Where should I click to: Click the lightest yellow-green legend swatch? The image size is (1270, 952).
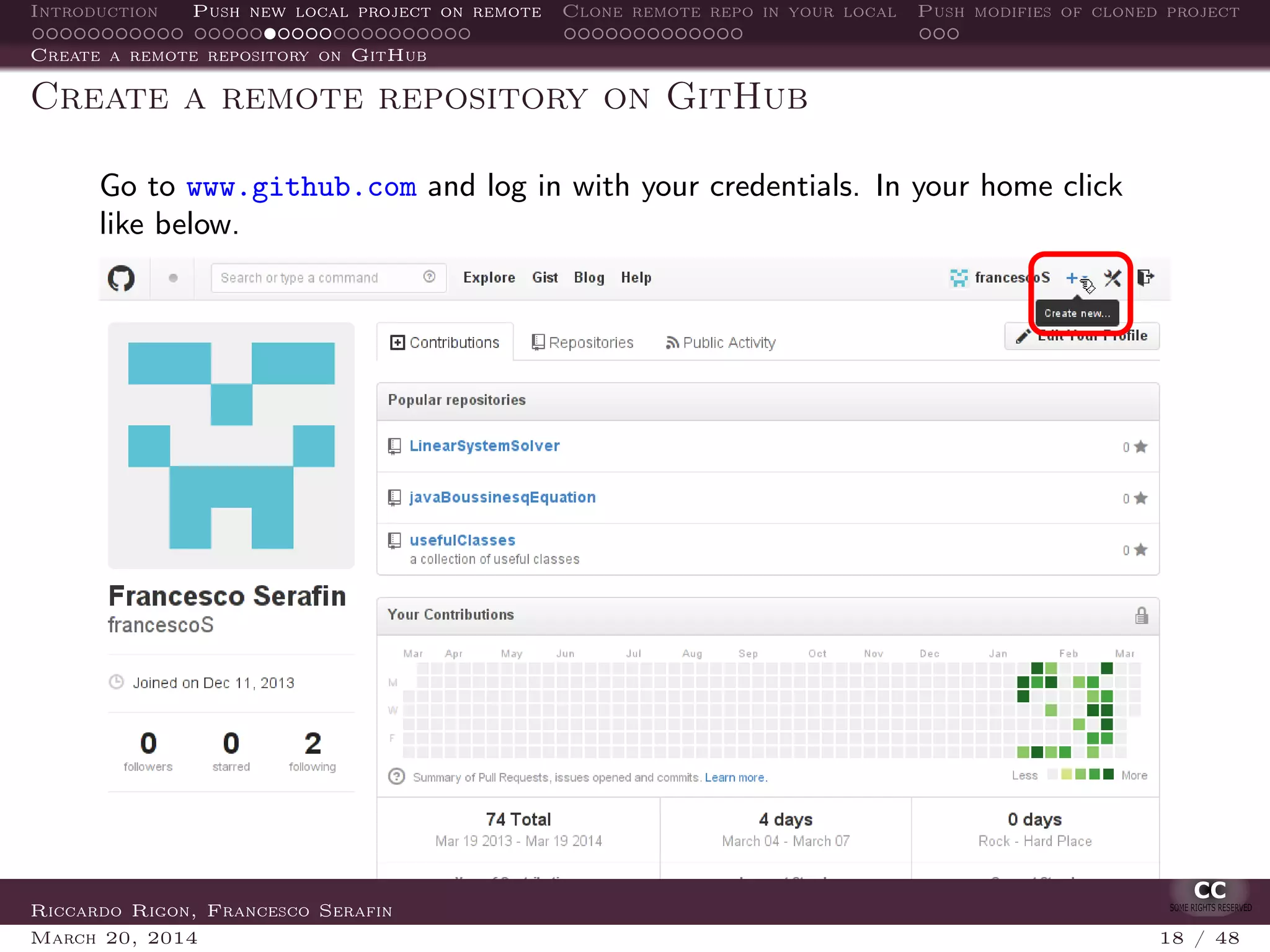point(1067,774)
